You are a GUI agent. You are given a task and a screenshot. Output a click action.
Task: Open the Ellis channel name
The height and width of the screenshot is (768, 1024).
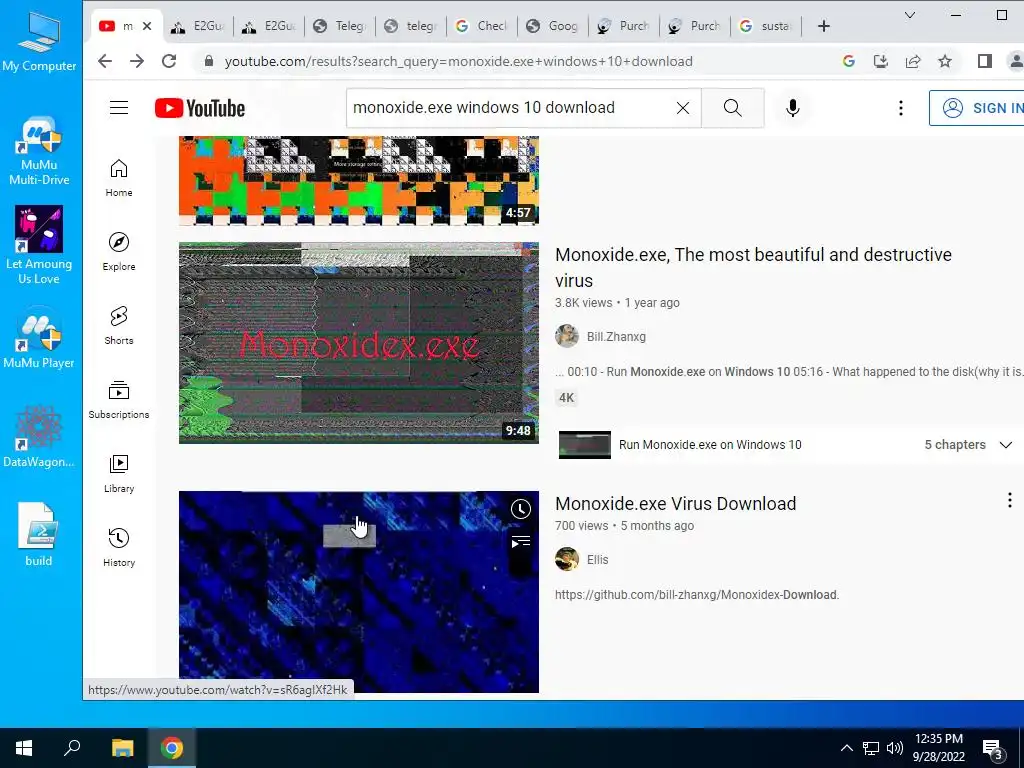tap(598, 560)
